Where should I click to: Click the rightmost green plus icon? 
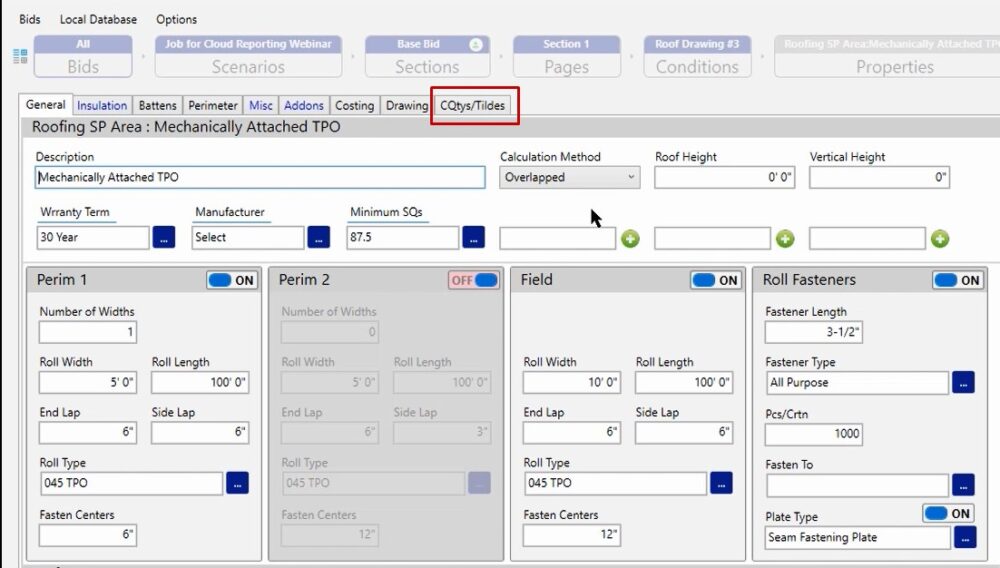[939, 239]
